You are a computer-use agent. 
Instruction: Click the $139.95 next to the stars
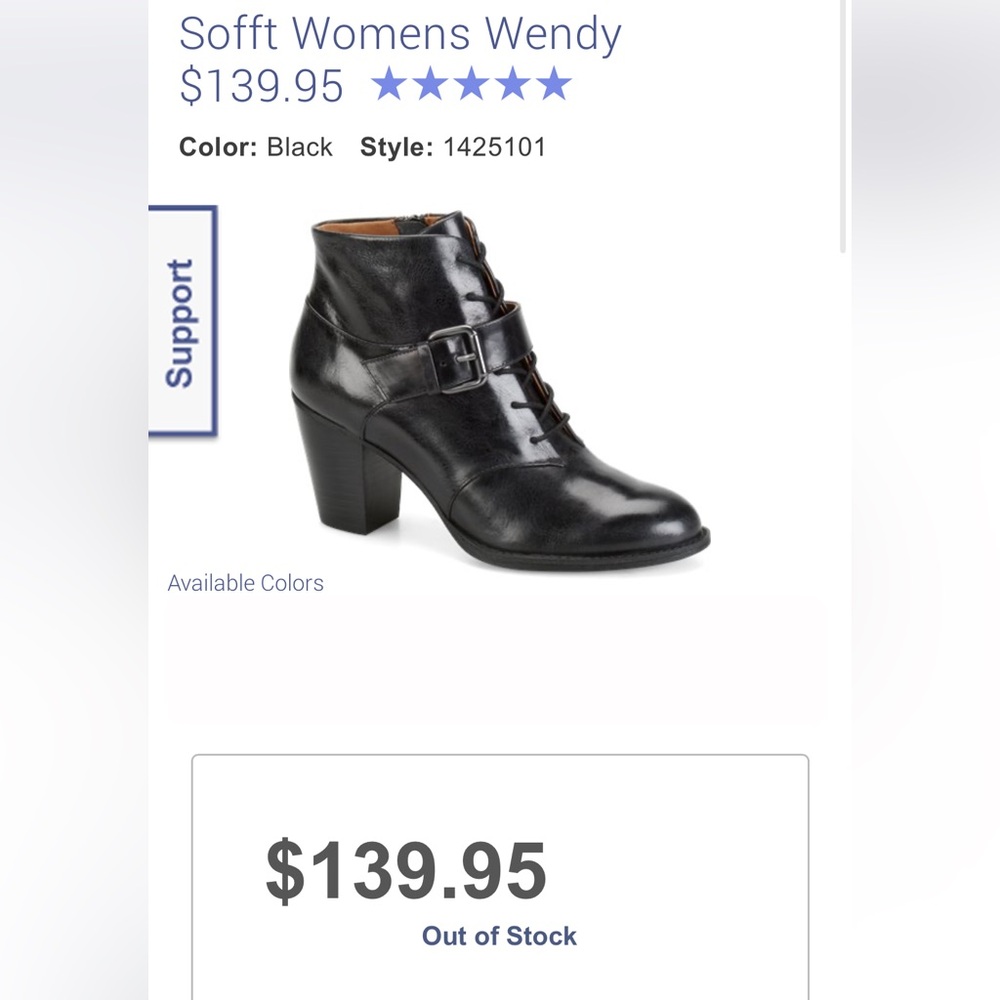tap(260, 85)
